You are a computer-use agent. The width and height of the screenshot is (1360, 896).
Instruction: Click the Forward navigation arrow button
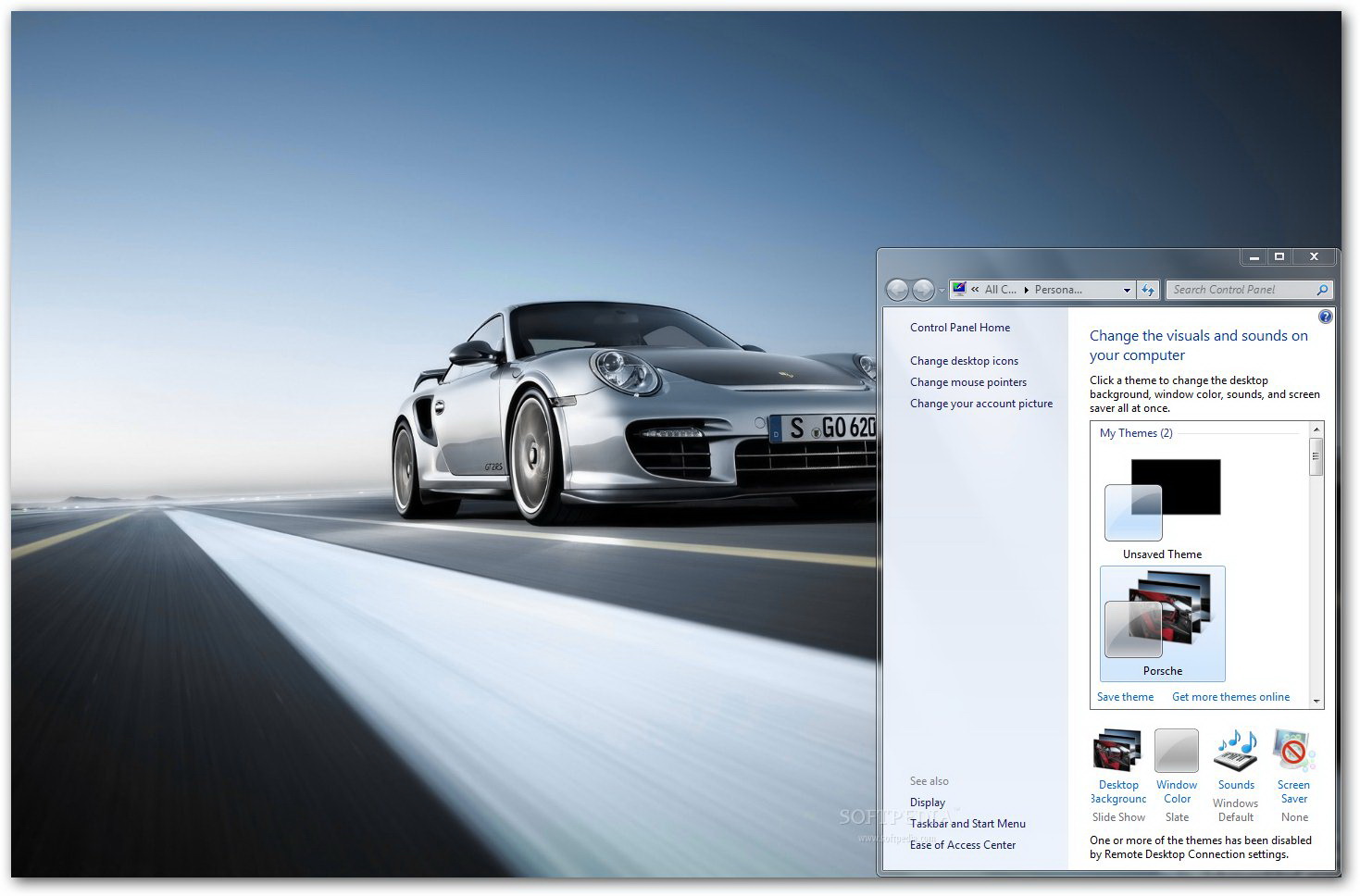pyautogui.click(x=923, y=290)
